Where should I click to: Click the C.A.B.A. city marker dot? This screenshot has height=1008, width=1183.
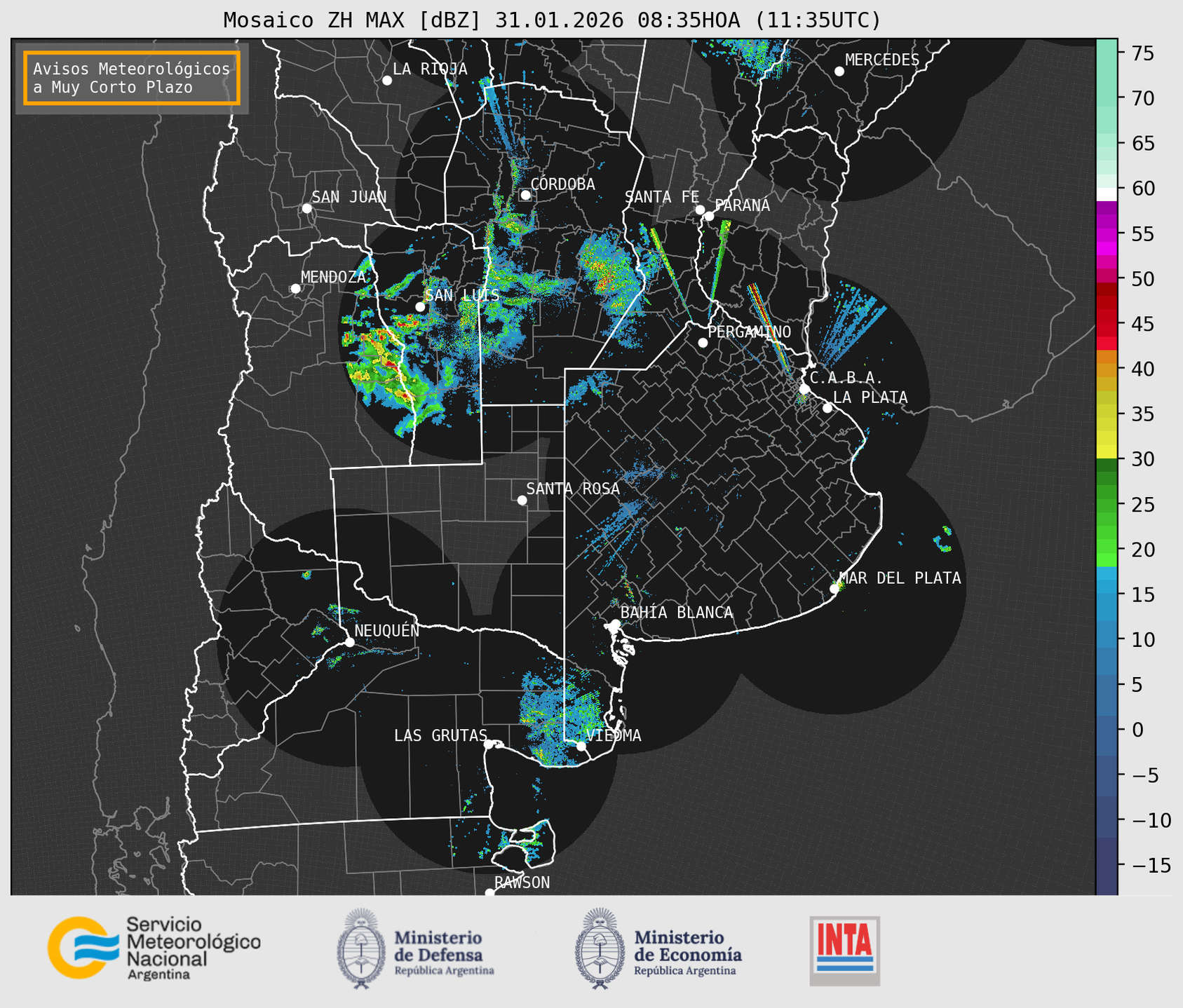tap(804, 389)
